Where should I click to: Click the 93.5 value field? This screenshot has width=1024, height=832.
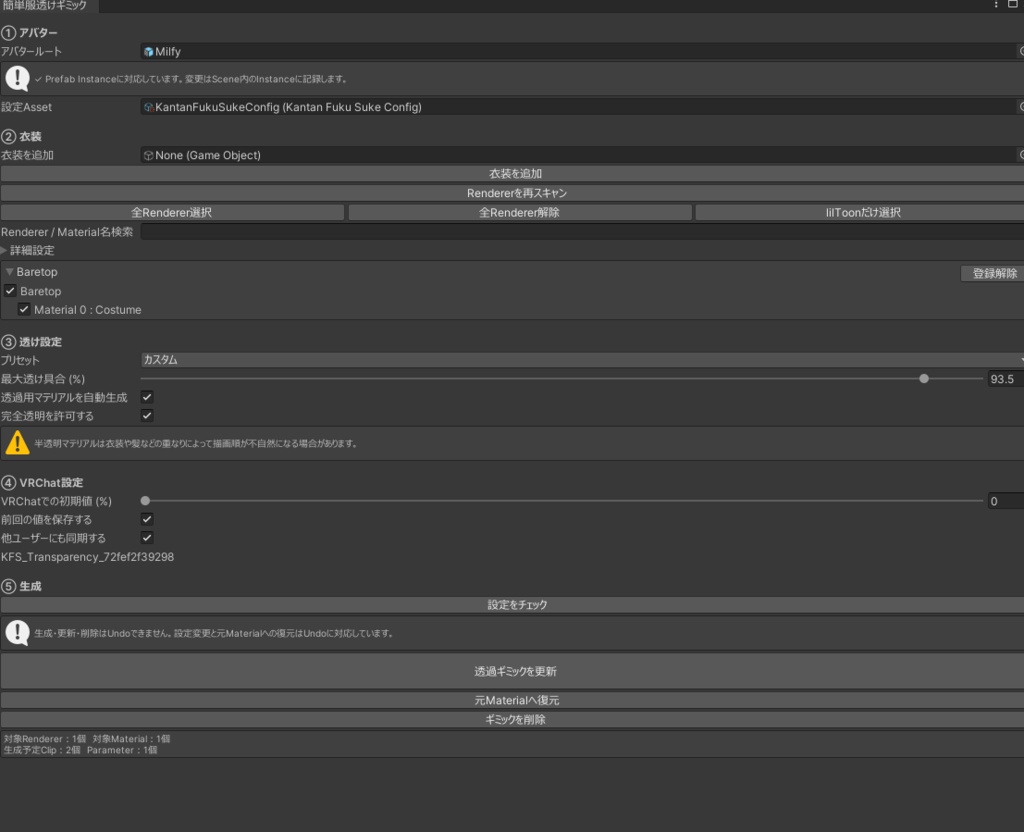[x=1005, y=379]
